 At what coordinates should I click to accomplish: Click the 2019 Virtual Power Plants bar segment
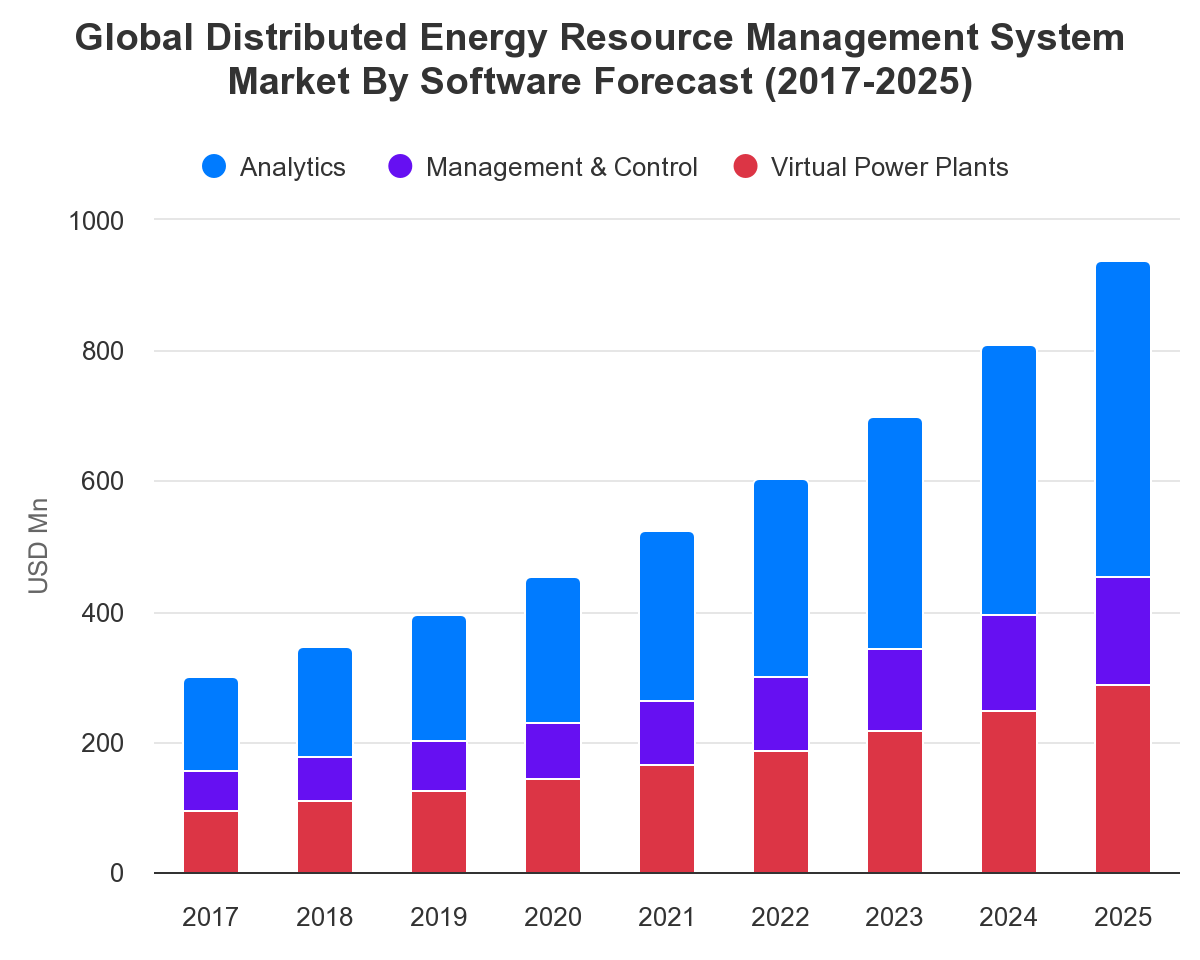coord(439,832)
